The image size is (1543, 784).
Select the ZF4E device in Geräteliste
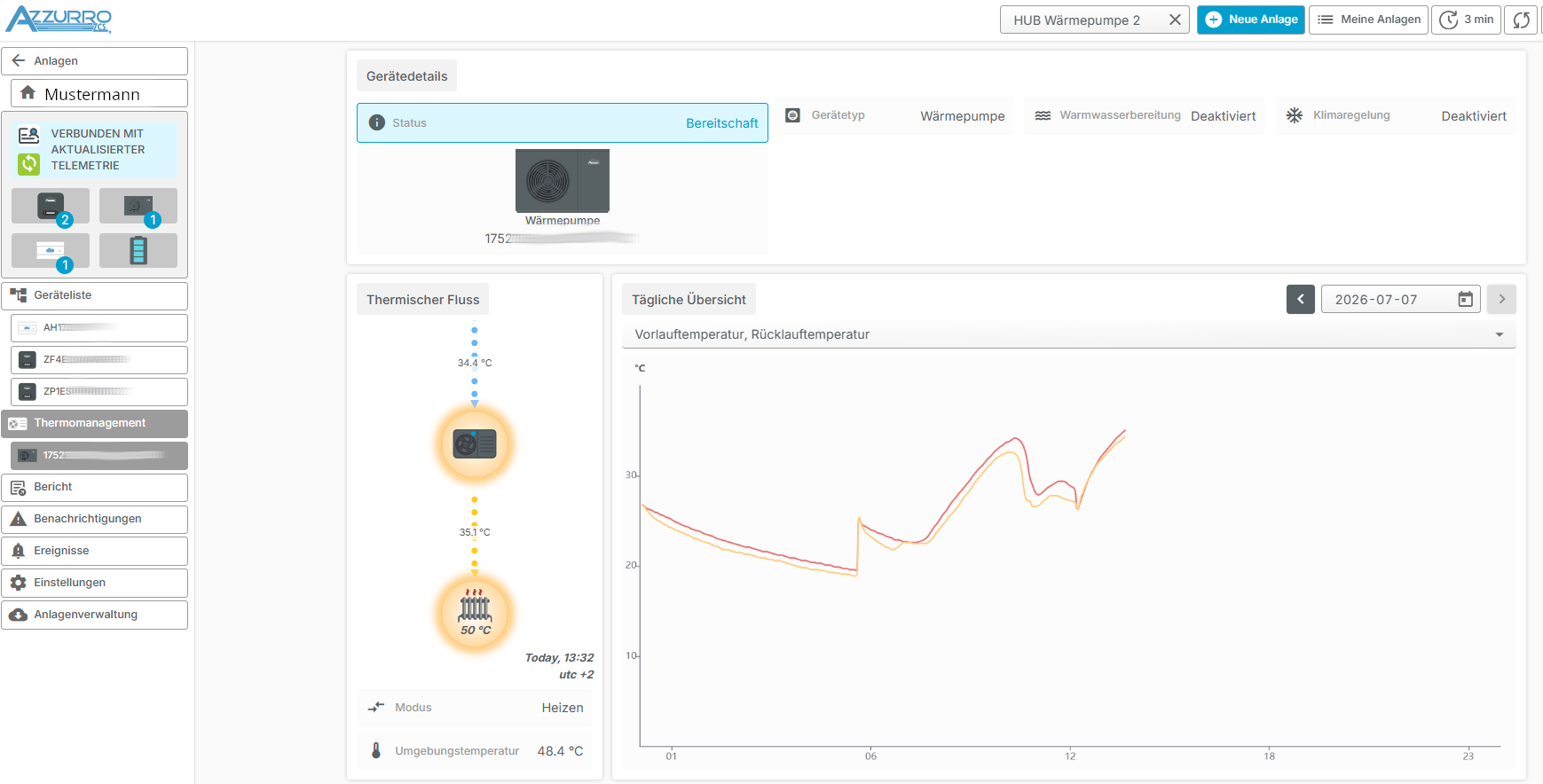point(99,359)
